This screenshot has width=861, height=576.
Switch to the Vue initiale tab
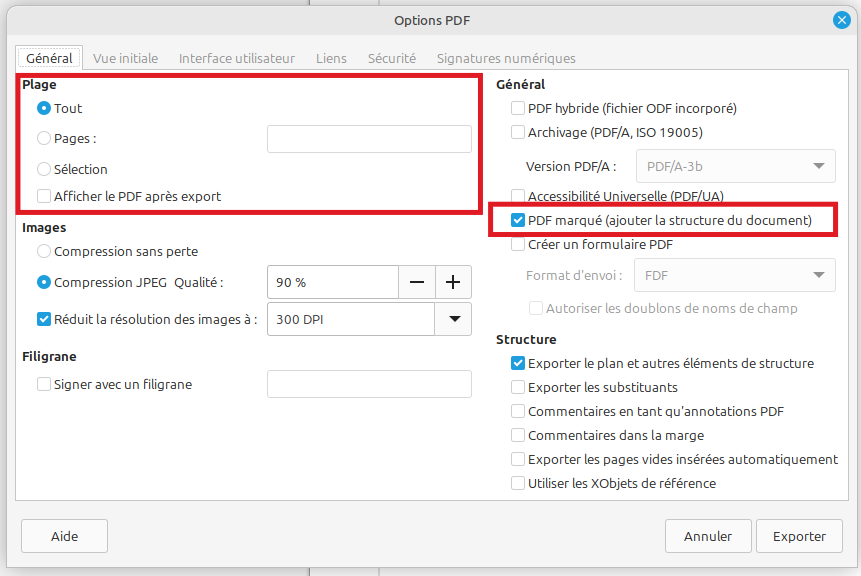click(x=125, y=58)
